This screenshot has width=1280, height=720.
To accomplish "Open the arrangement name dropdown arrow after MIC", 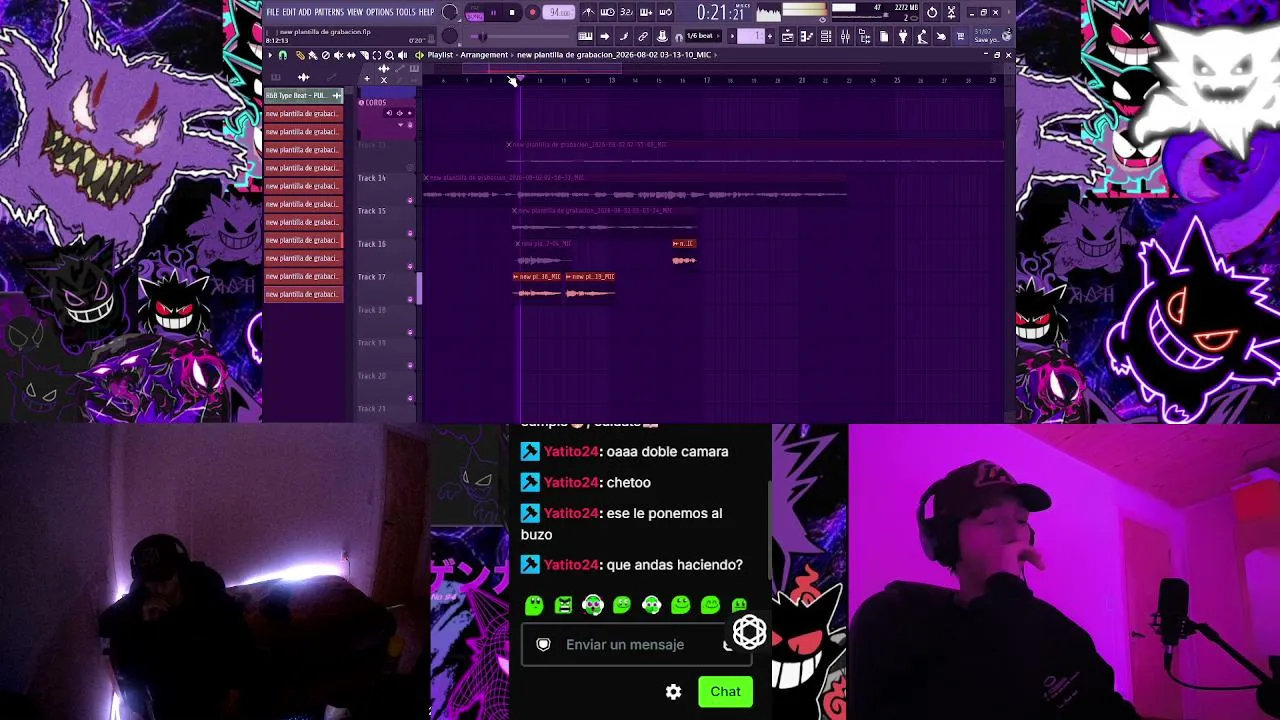I will point(716,55).
